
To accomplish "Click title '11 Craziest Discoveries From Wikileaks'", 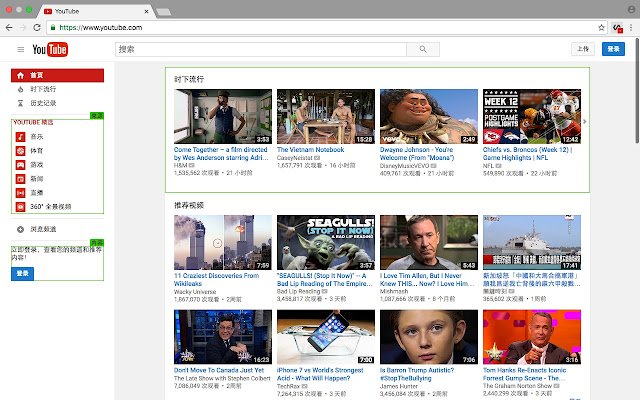I will pos(216,280).
